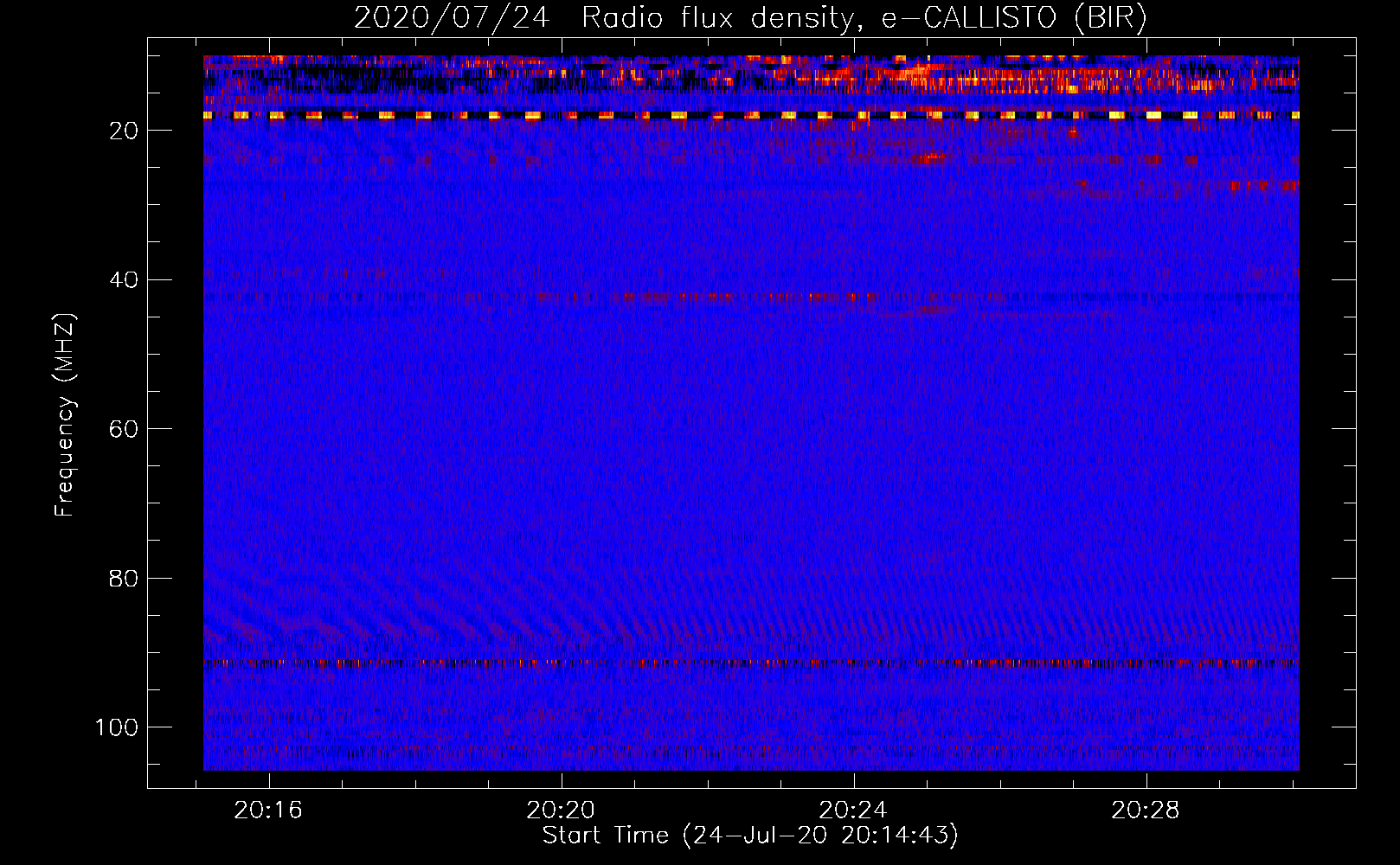Click the '20:28' time tick label
Screen dimensions: 1400x865
click(x=1146, y=811)
